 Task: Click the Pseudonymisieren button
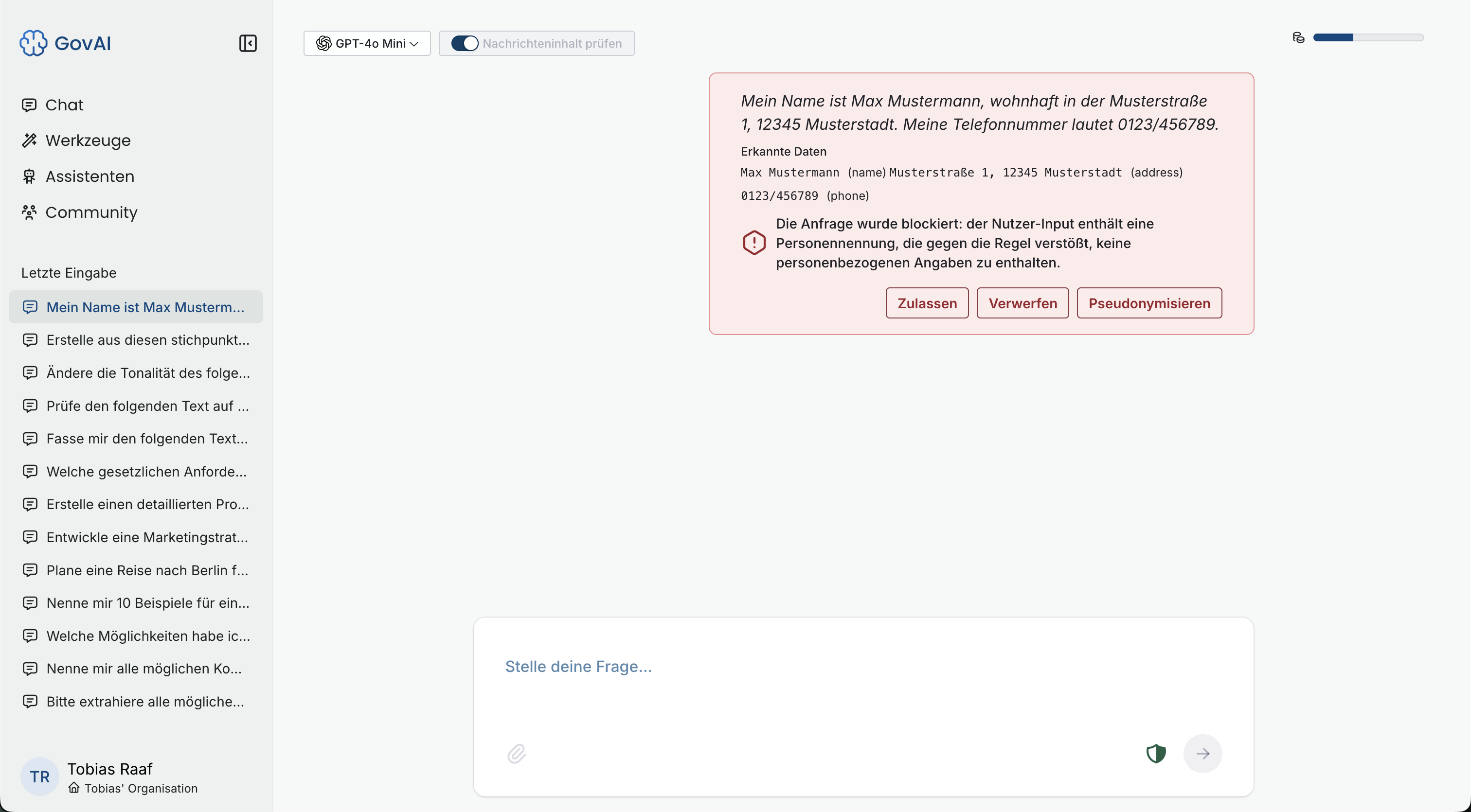(1148, 303)
